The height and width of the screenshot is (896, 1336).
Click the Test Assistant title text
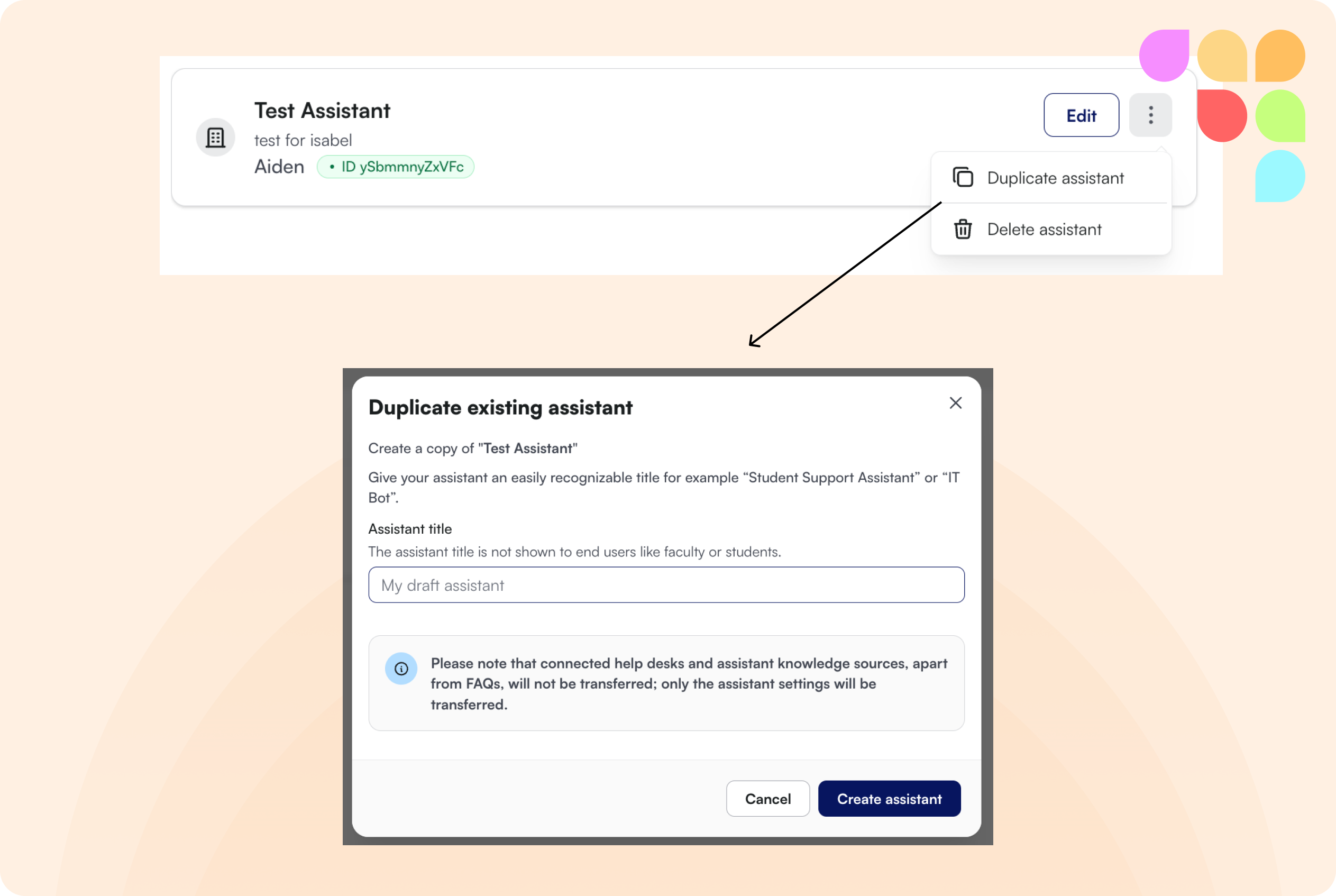pyautogui.click(x=322, y=111)
